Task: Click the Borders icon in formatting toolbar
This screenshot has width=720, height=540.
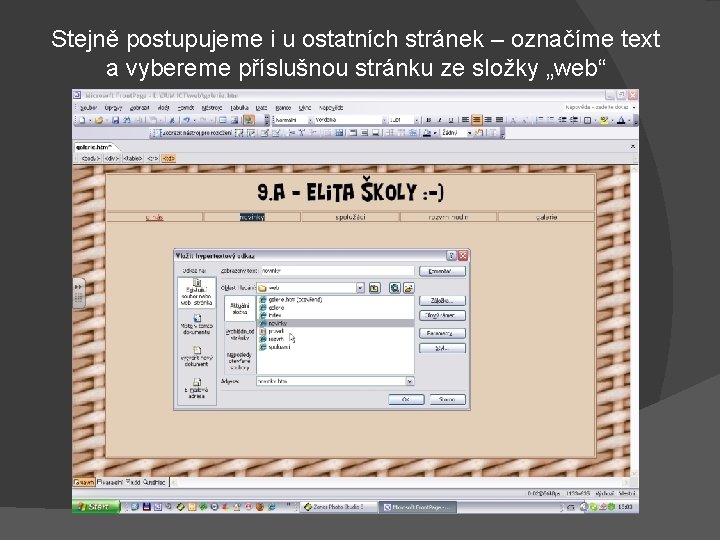Action: point(587,120)
